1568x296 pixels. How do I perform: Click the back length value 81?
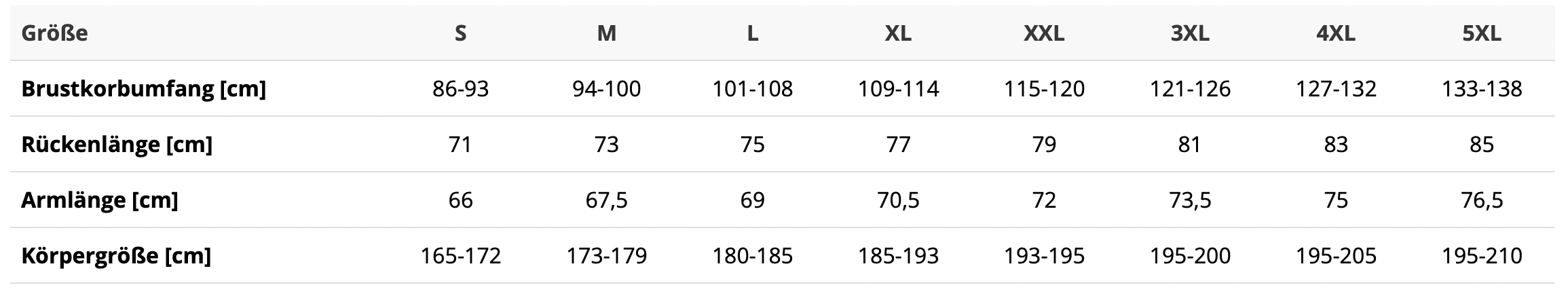point(1190,145)
